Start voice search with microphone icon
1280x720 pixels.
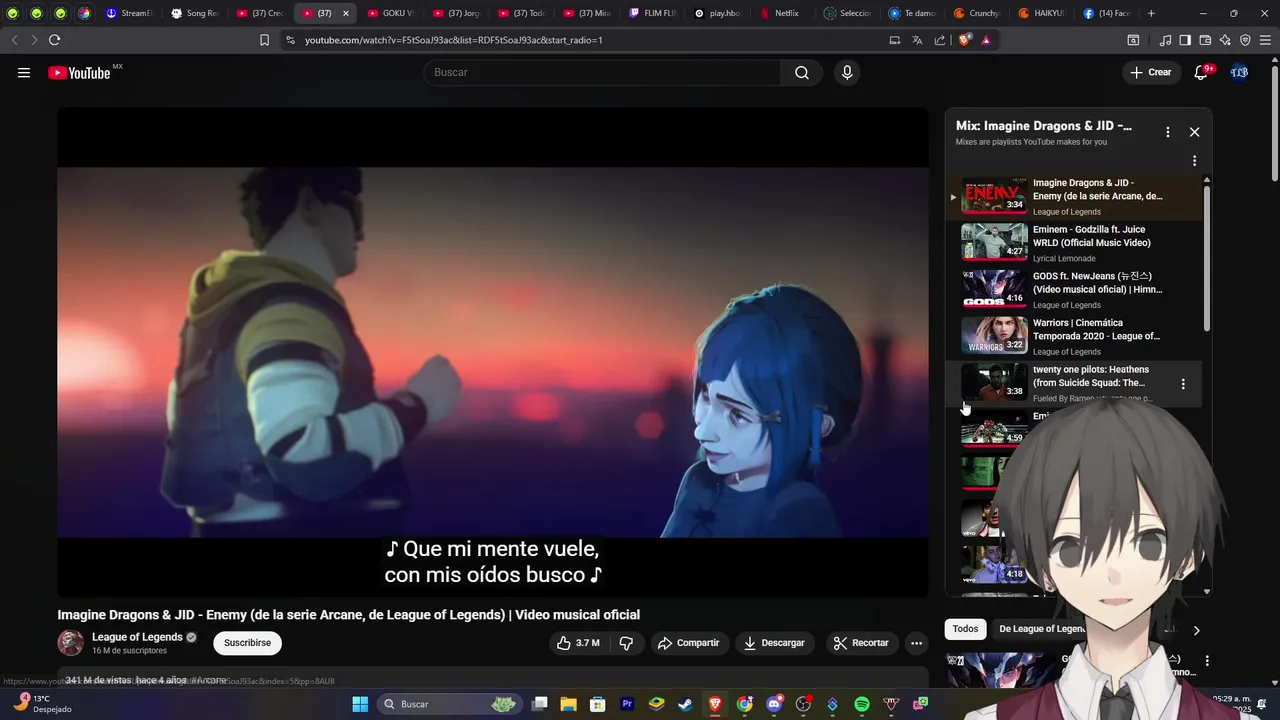click(847, 72)
